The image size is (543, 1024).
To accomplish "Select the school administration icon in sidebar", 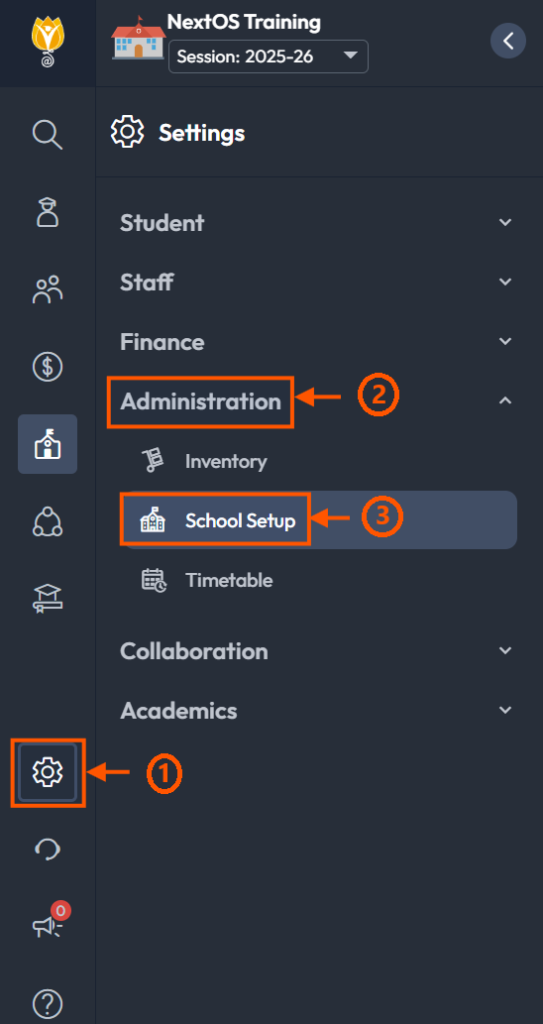I will [x=47, y=444].
